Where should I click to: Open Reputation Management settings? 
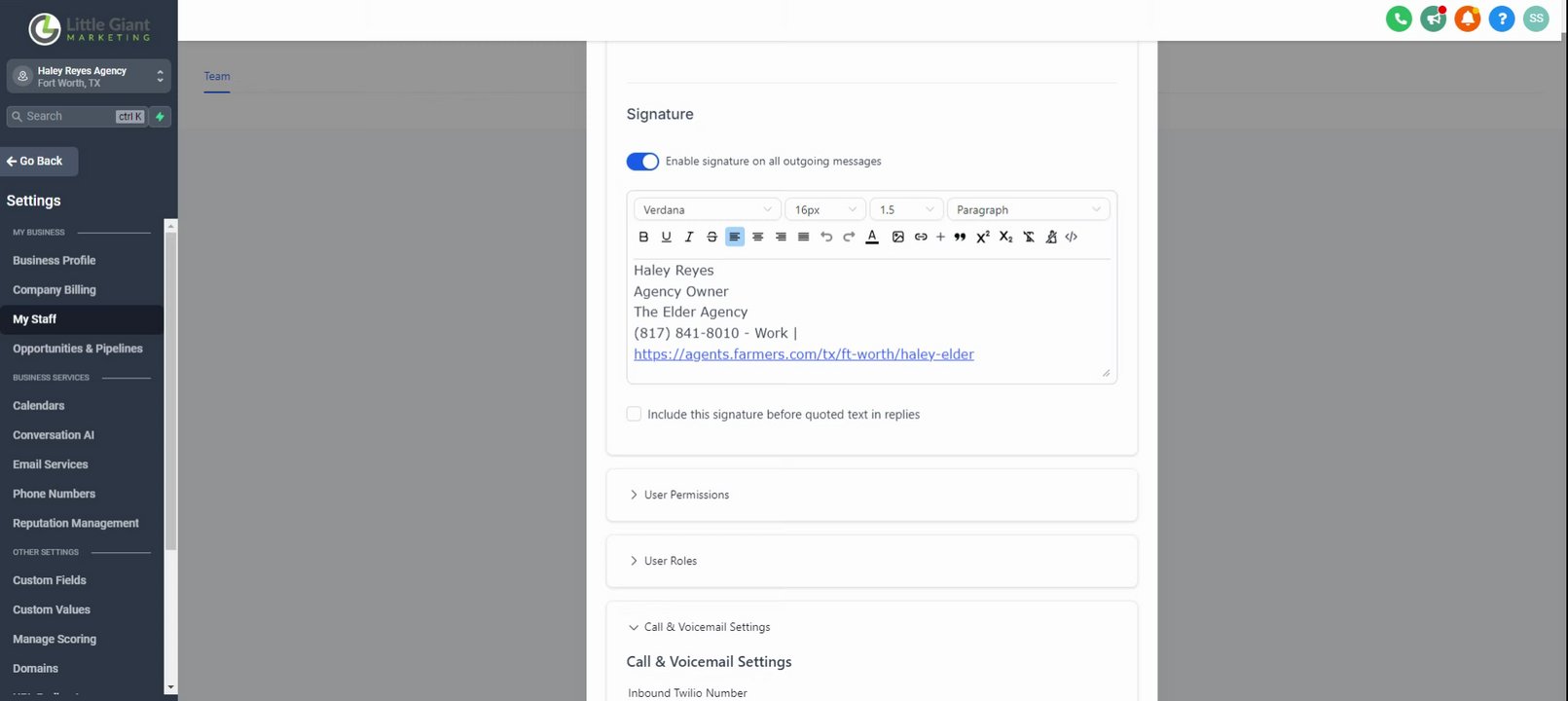(x=76, y=523)
